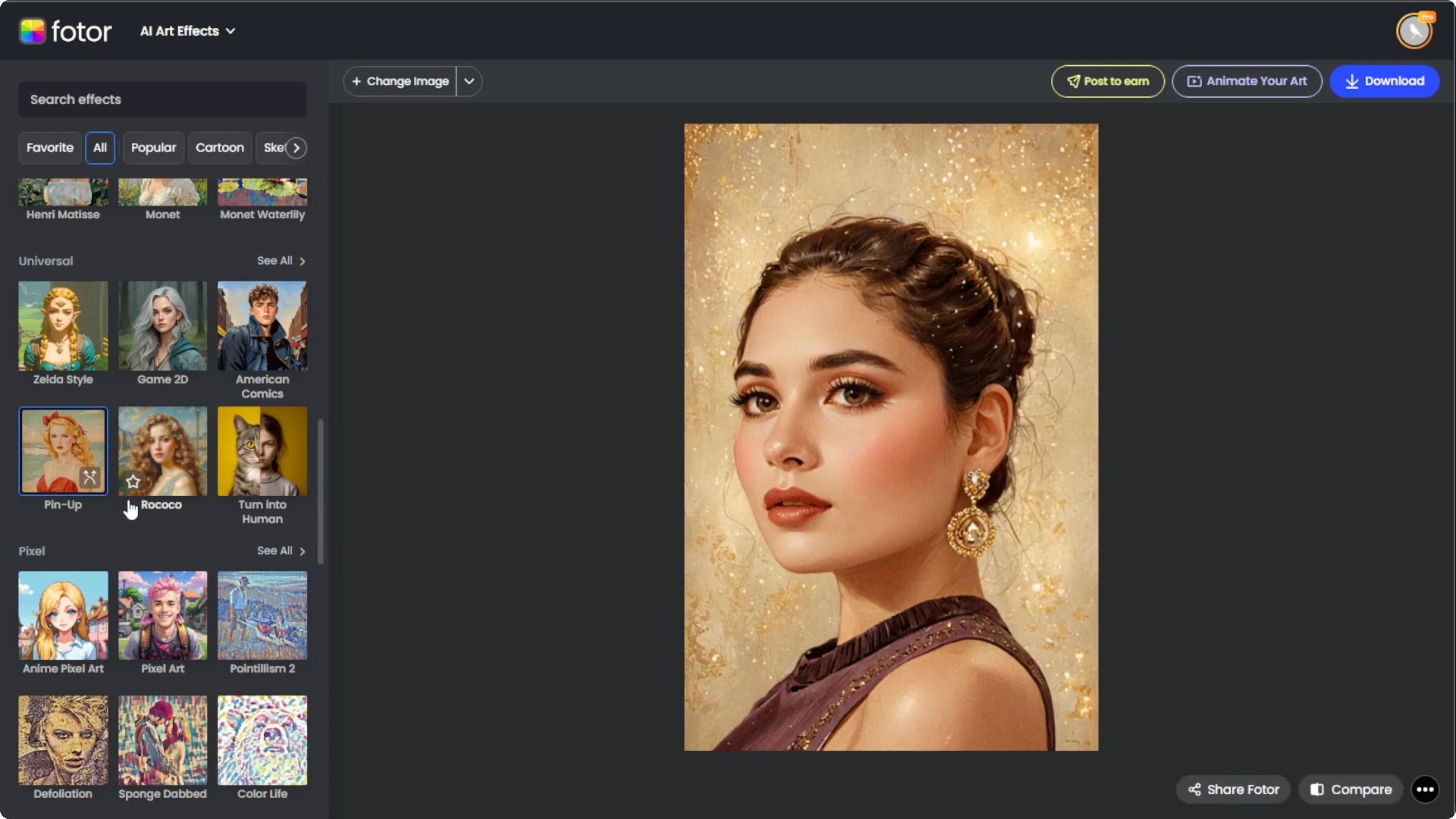Click the Pixel section heading
Screen dimensions: 1456x819
pos(32,551)
